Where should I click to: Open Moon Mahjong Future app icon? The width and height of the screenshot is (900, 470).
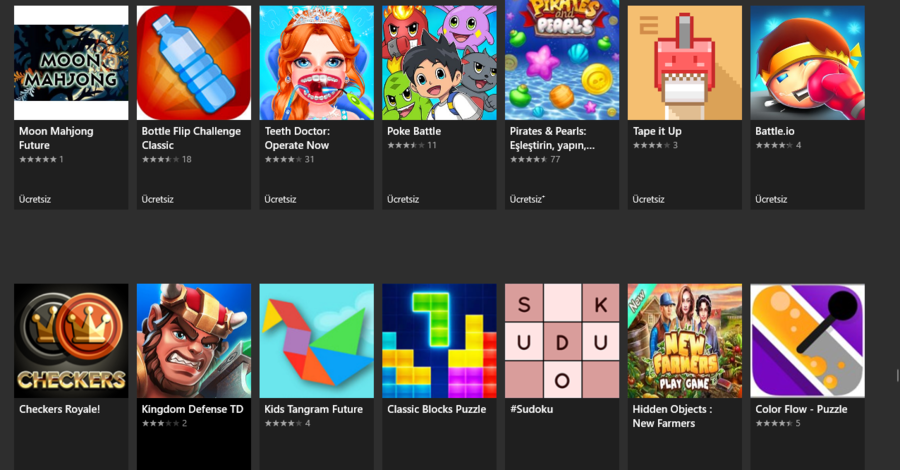pyautogui.click(x=71, y=63)
